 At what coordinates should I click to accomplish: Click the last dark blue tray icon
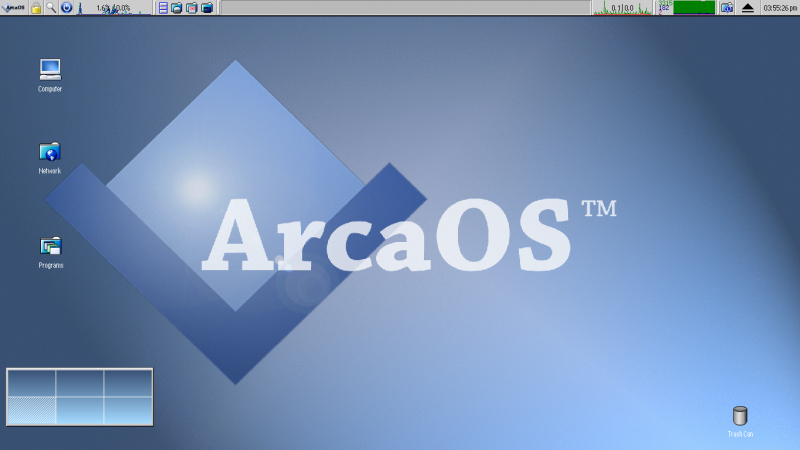(x=207, y=8)
